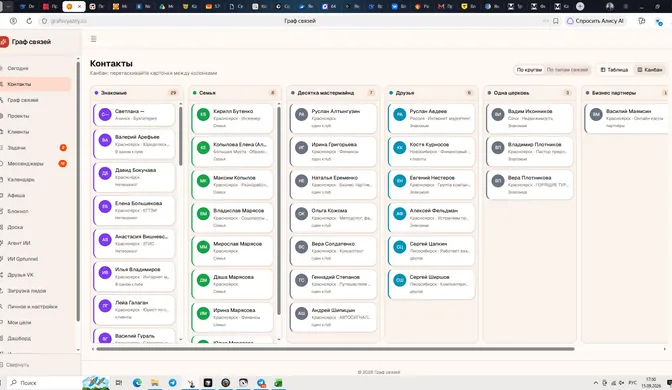Click the Знакомые column header
Image resolution: width=672 pixels, height=390 pixels.
pyautogui.click(x=136, y=93)
